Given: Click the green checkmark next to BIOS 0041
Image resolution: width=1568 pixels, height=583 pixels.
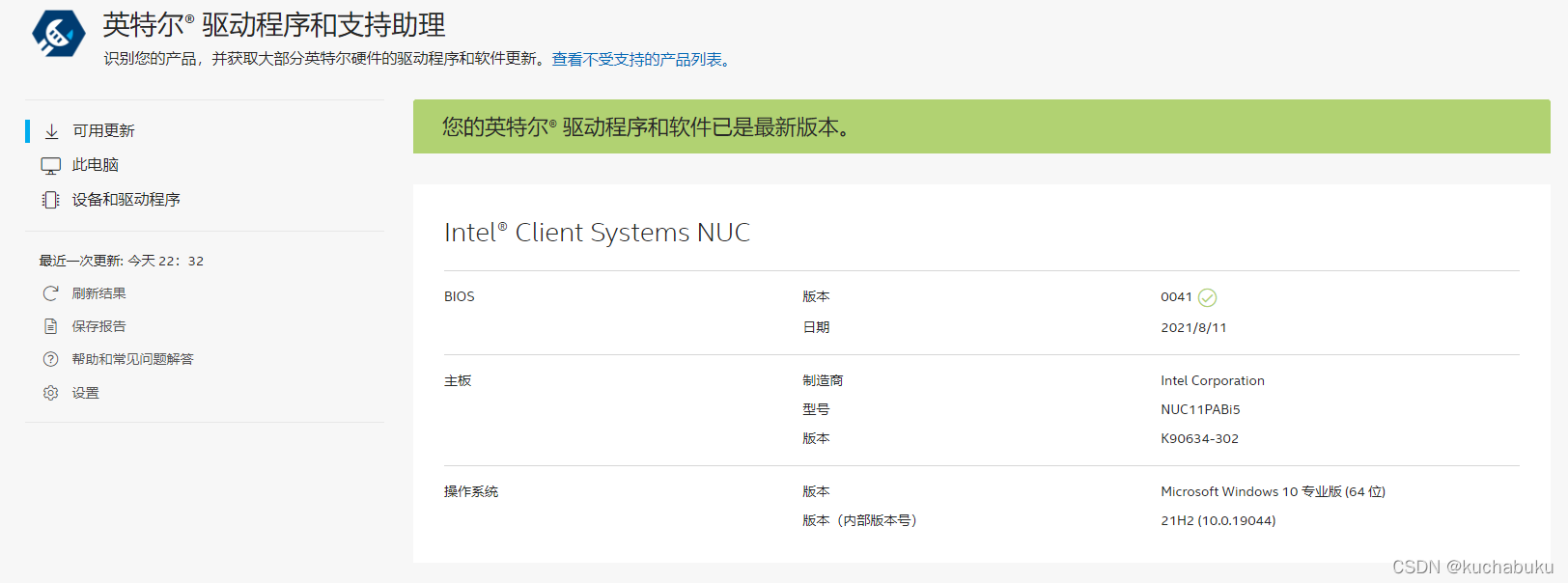Looking at the screenshot, I should pos(1207,297).
